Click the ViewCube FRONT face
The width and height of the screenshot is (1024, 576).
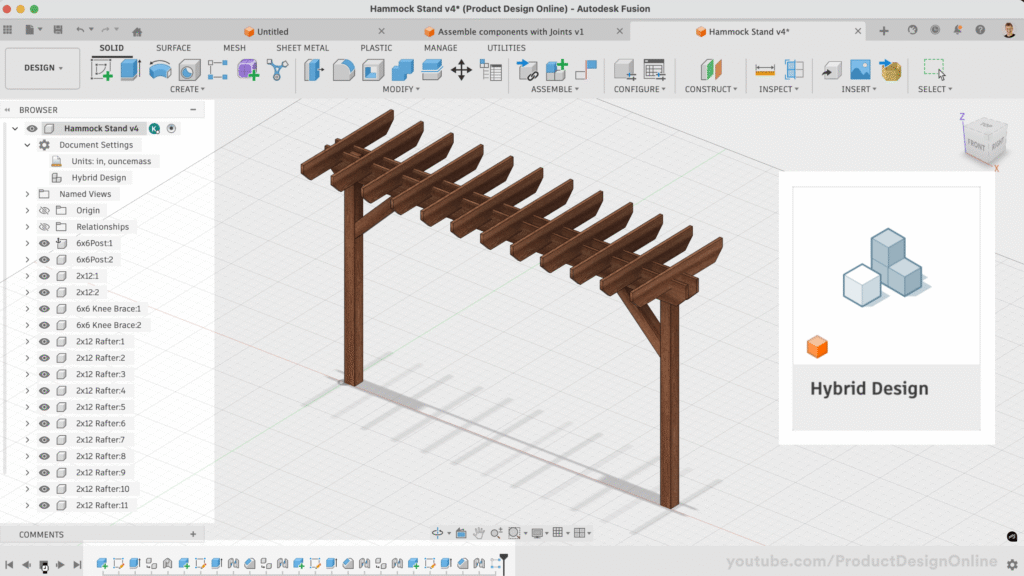(x=974, y=144)
